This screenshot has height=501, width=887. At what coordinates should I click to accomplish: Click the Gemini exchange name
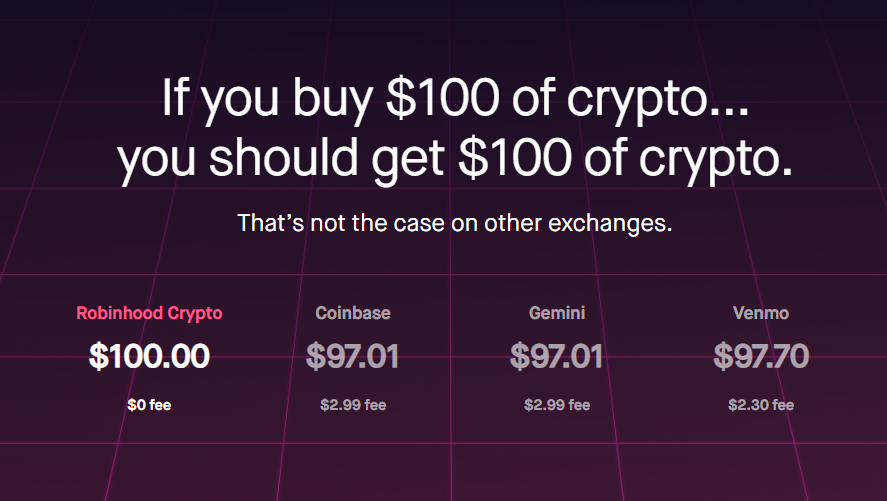point(557,313)
